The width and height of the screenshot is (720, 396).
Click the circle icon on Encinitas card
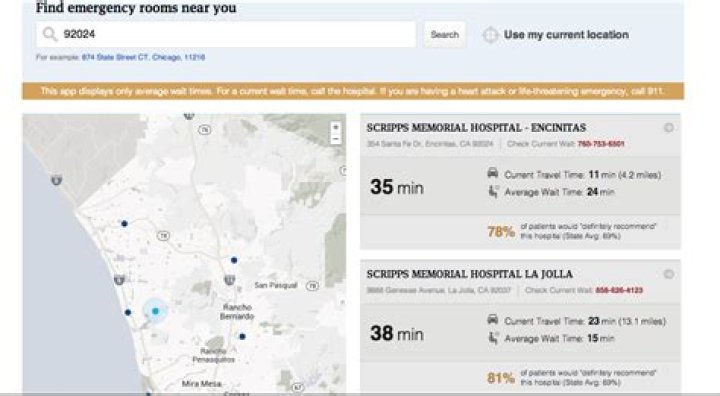669,128
